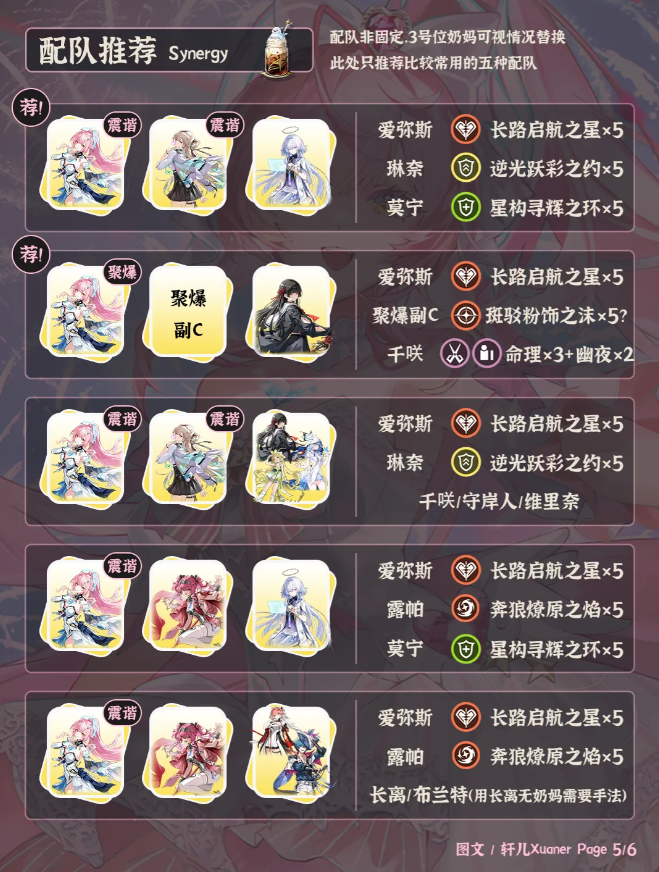The width and height of the screenshot is (659, 872).
Task: Select the 聚爆副C placeholder card
Action: coord(188,313)
